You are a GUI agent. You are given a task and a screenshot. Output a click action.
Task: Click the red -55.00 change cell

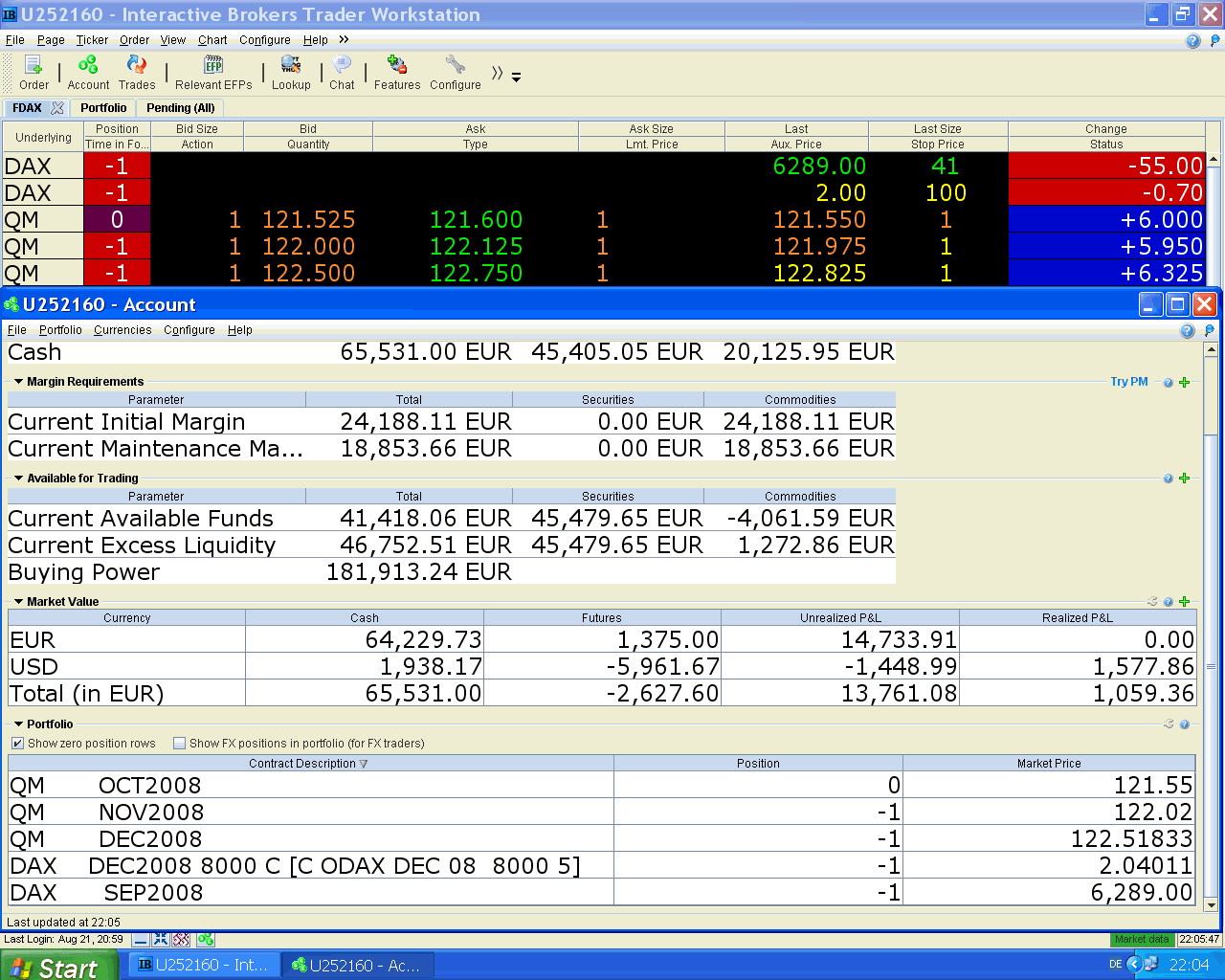[1106, 166]
